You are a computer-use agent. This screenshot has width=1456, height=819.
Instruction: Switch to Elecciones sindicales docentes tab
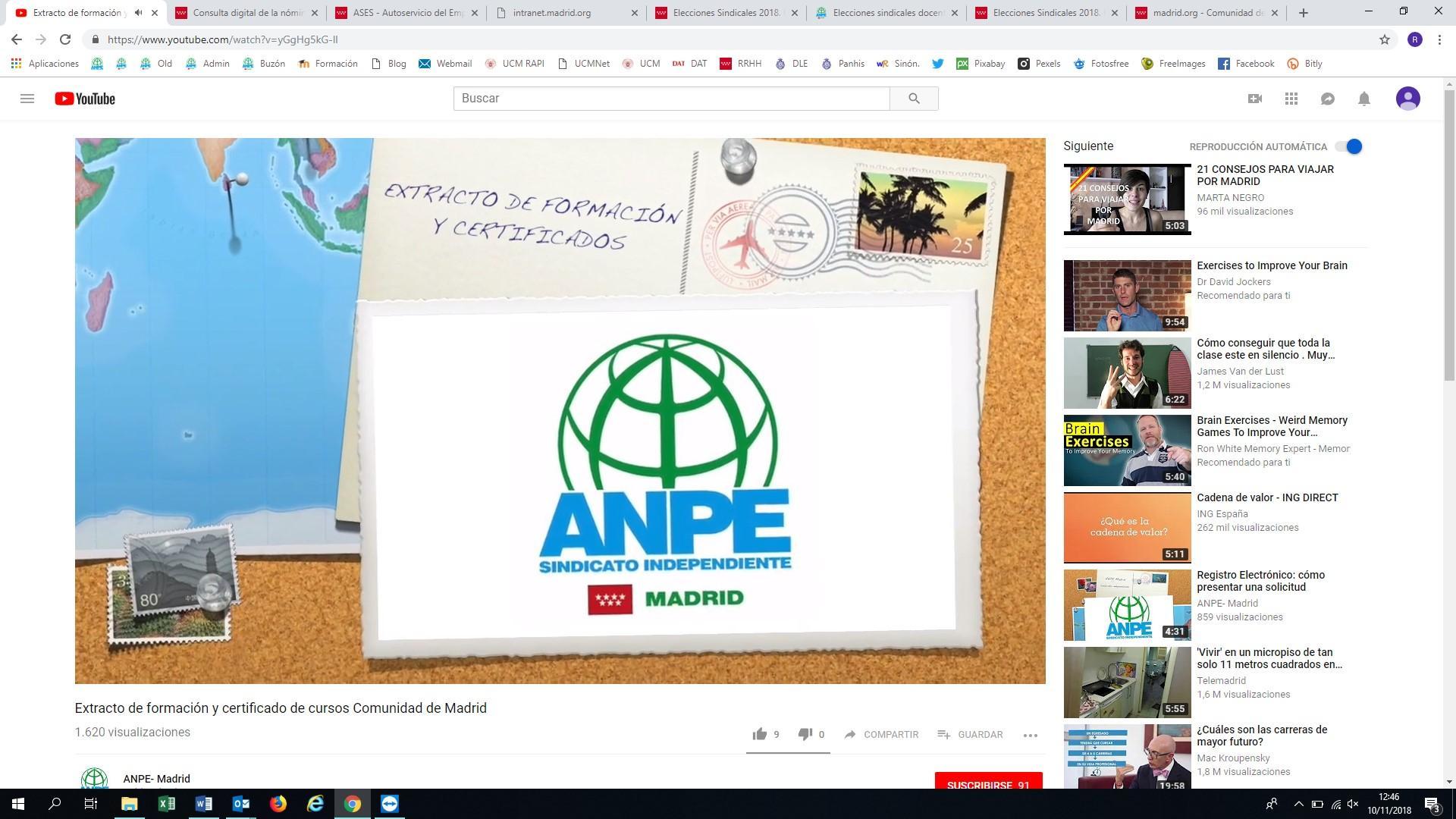[886, 13]
